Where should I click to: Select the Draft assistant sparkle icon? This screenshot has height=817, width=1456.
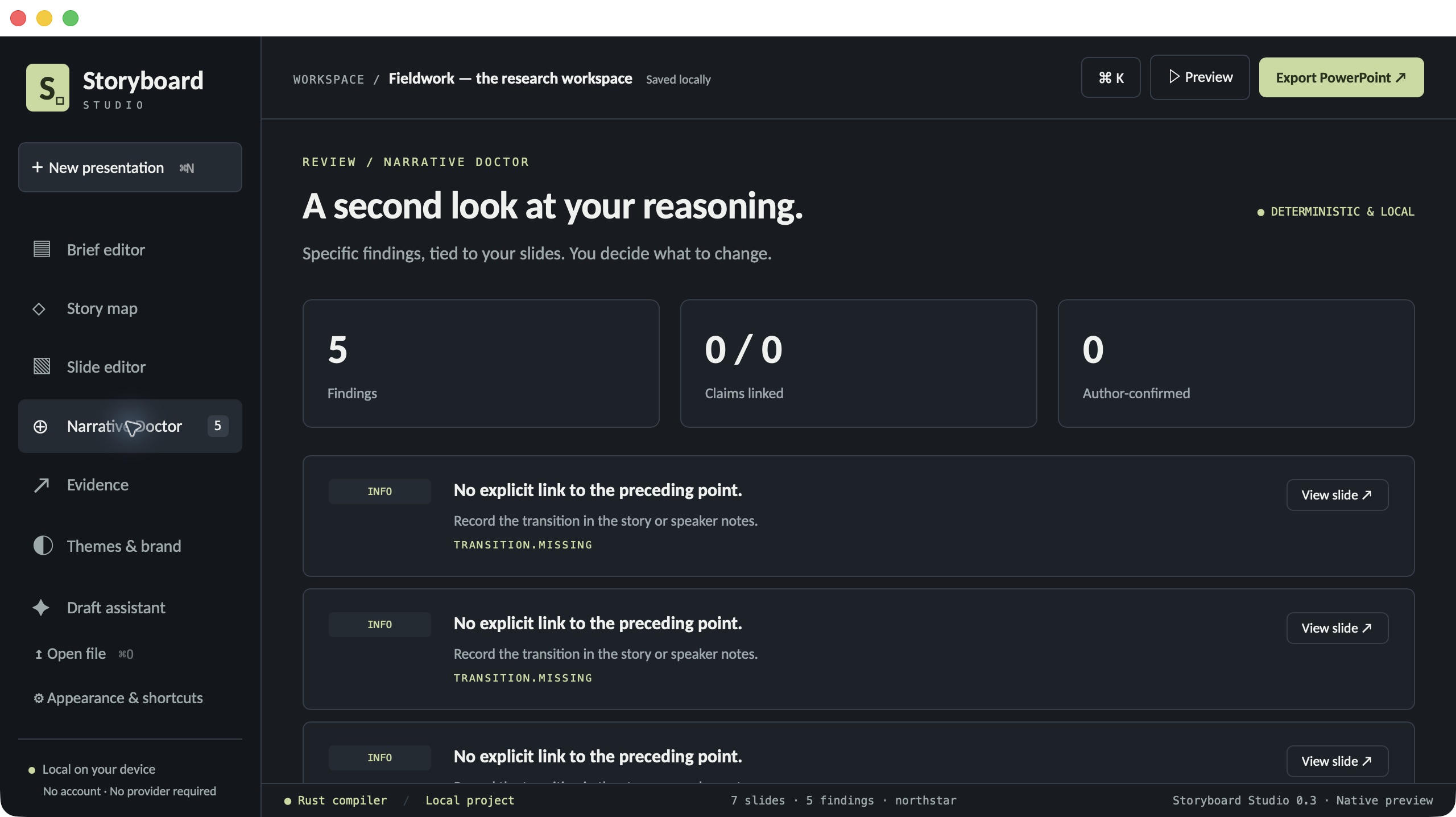tap(41, 608)
